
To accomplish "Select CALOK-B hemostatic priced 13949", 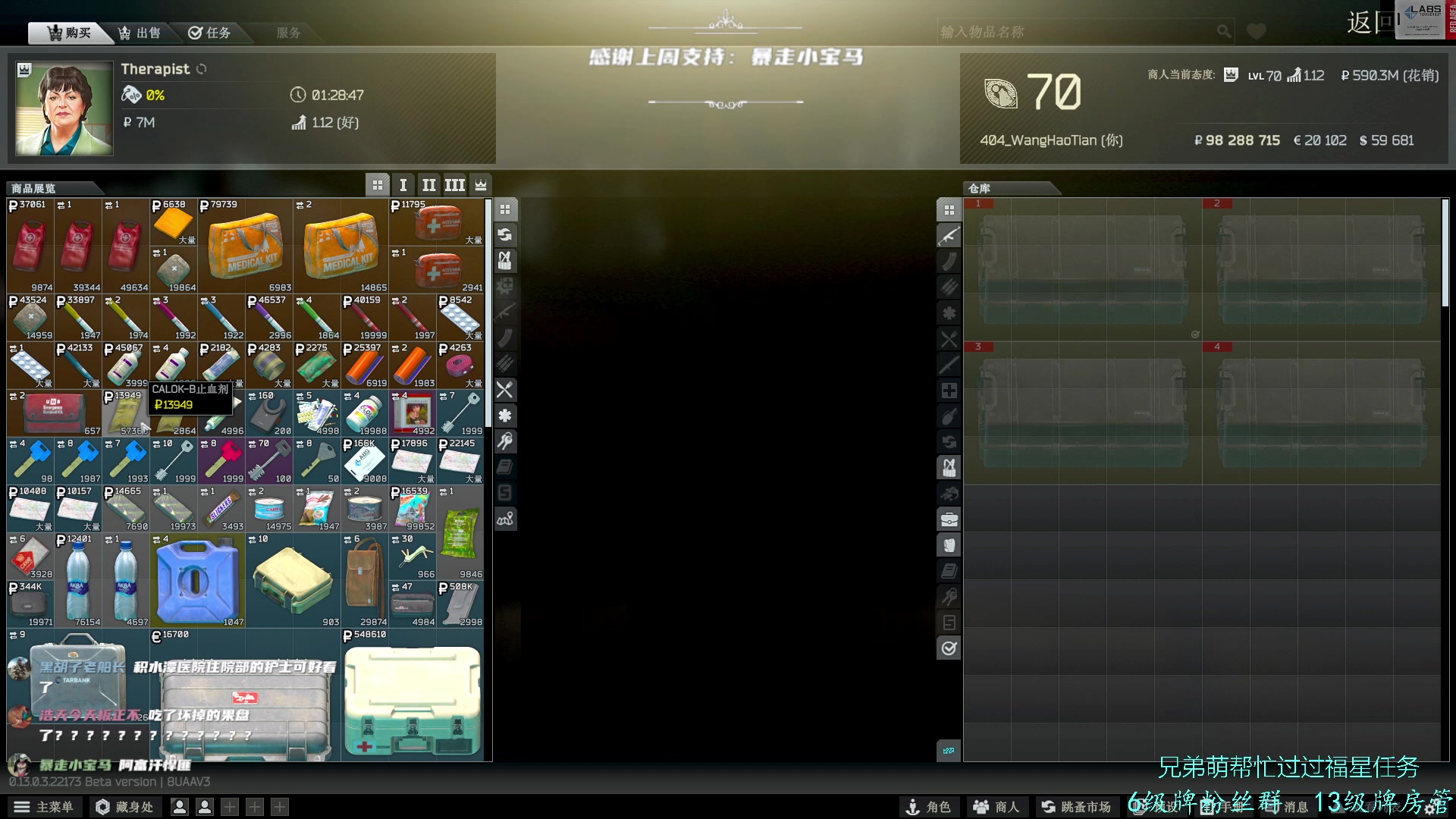I will pos(126,413).
